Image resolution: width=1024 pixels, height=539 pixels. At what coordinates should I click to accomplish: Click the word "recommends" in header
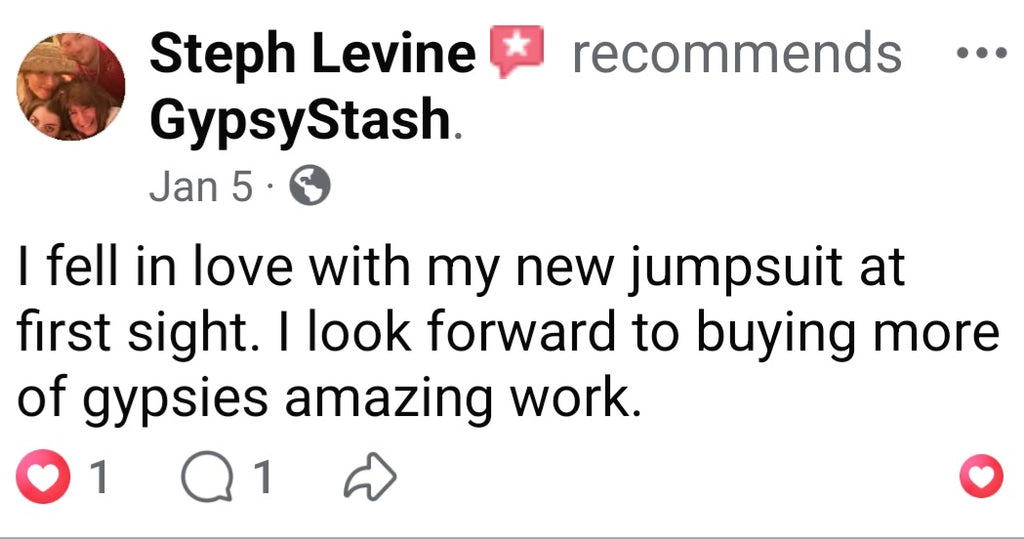point(736,54)
